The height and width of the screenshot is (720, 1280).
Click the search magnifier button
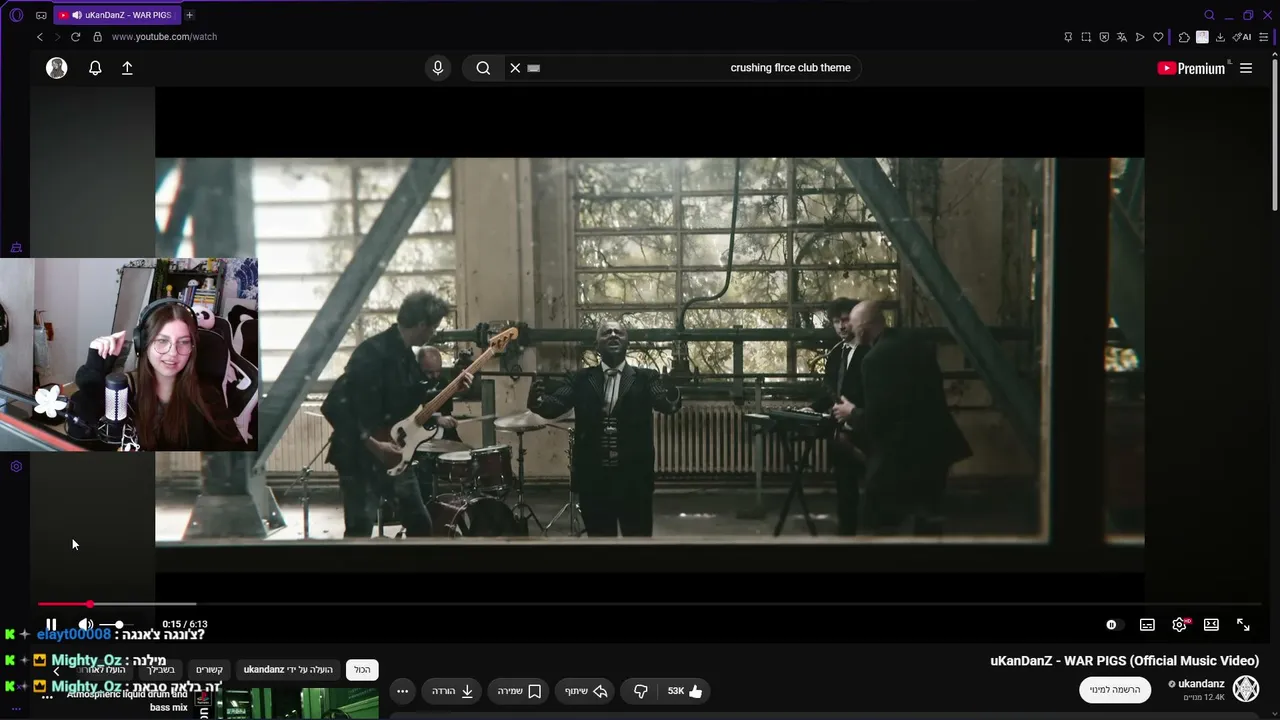[x=483, y=68]
